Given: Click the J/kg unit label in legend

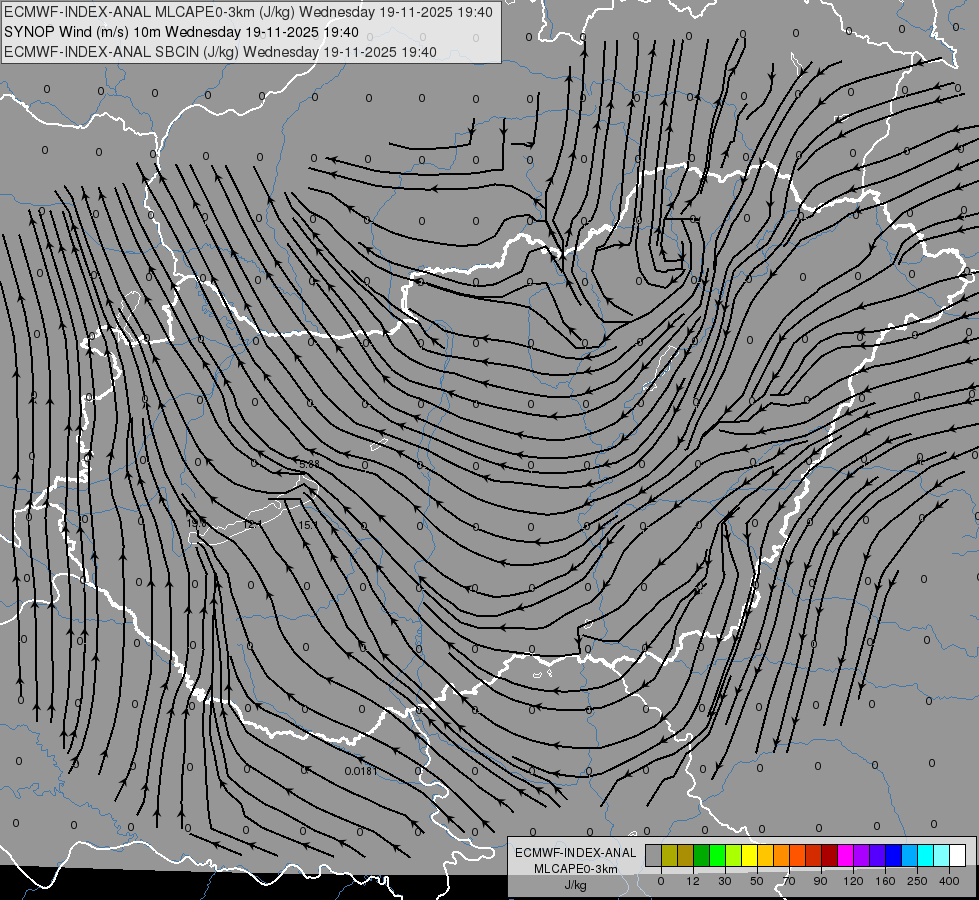Looking at the screenshot, I should point(575,885).
